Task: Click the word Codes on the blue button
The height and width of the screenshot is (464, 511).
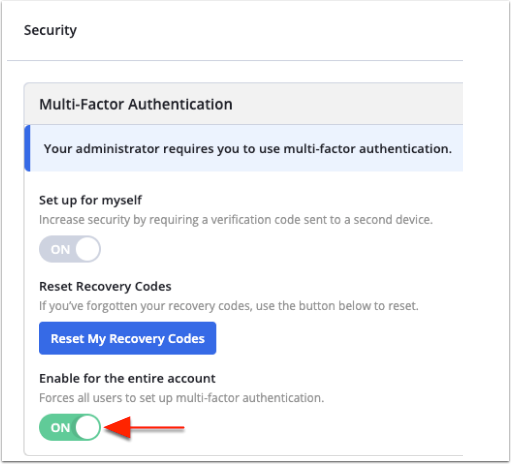Action: click(186, 338)
